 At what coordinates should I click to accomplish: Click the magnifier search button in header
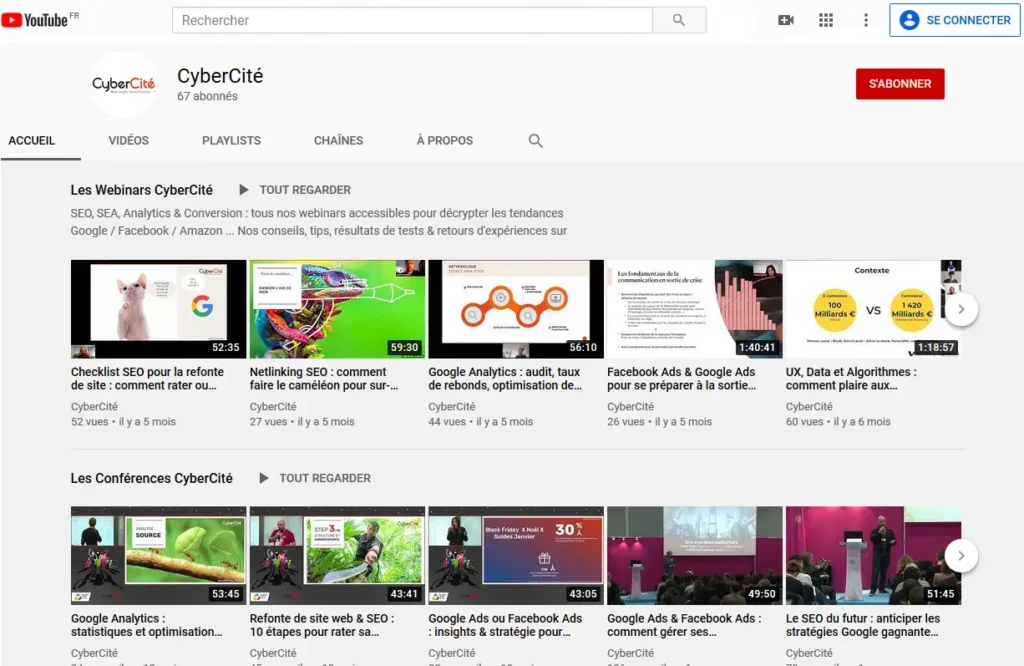point(679,20)
